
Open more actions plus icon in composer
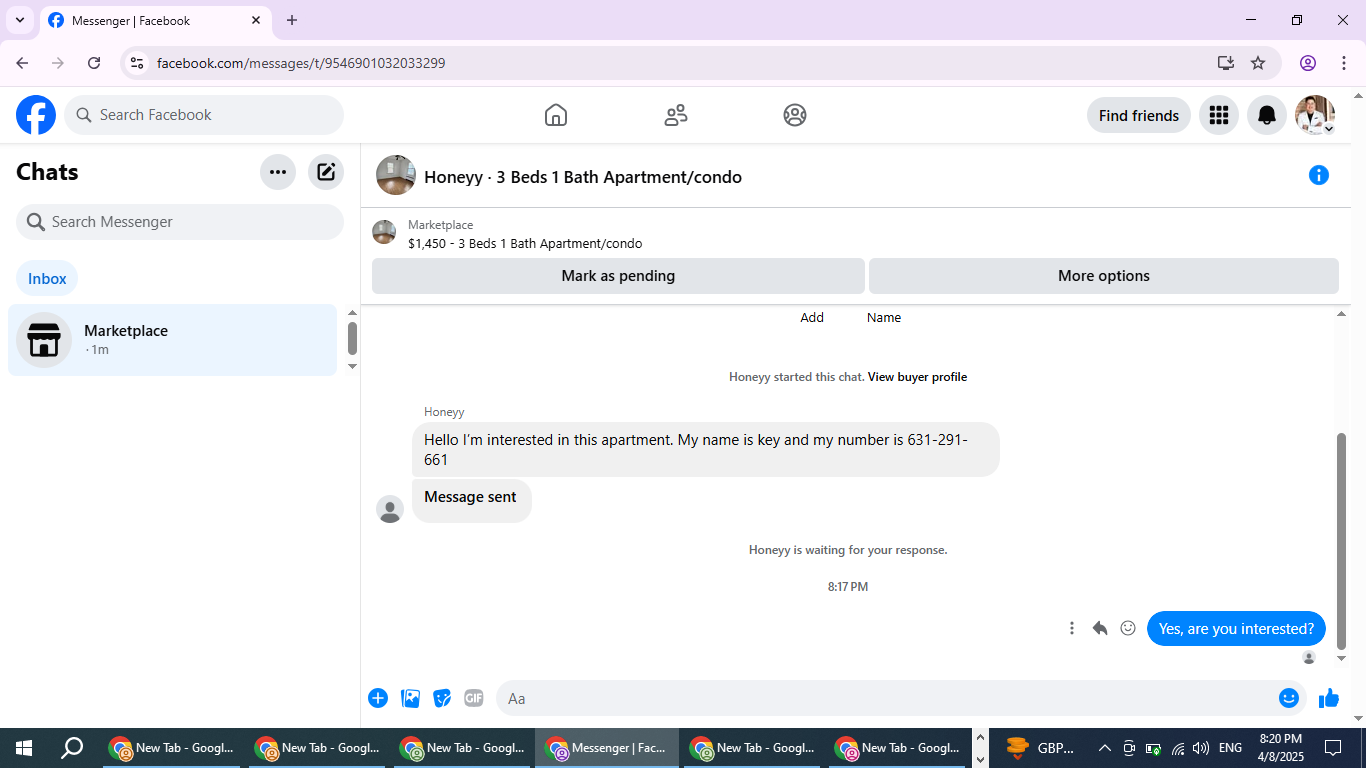click(x=378, y=698)
